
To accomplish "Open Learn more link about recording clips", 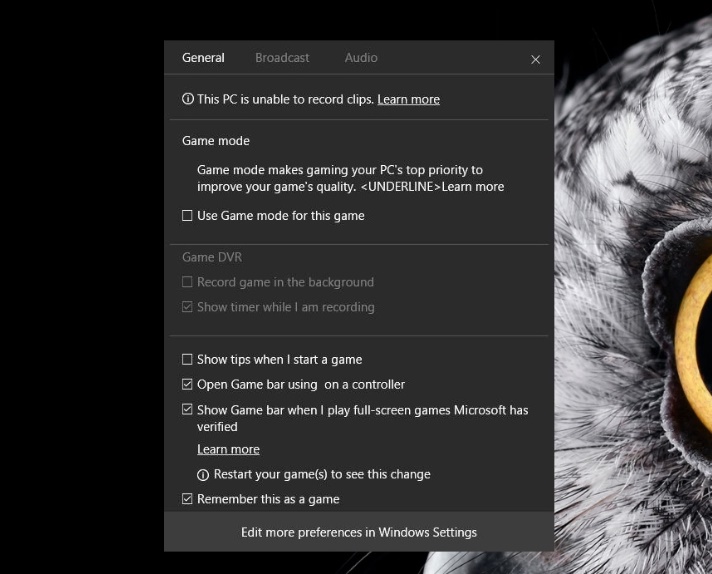I will [408, 99].
